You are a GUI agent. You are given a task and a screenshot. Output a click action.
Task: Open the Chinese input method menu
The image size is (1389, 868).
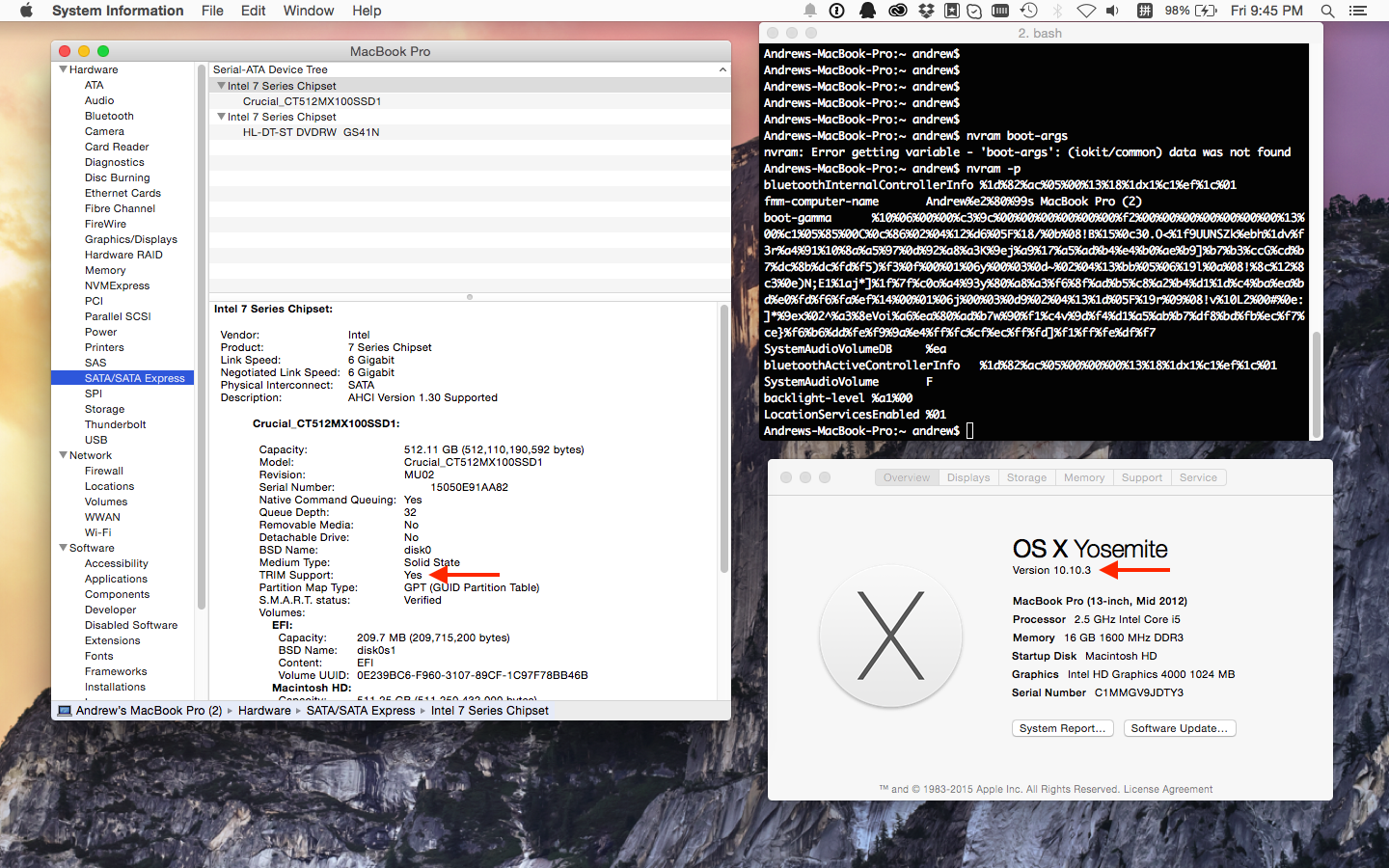click(1145, 11)
